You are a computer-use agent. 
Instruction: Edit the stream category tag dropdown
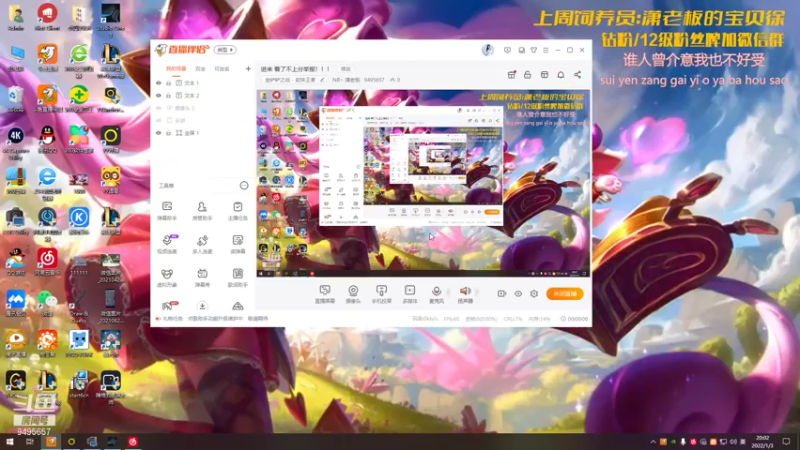coord(294,80)
